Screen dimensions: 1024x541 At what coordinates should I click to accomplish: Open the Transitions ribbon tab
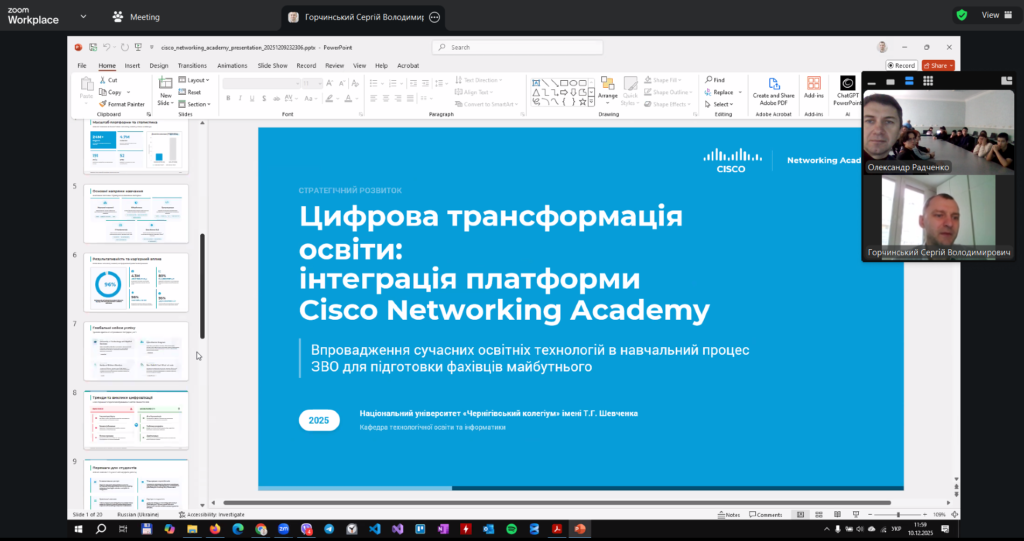coord(192,65)
